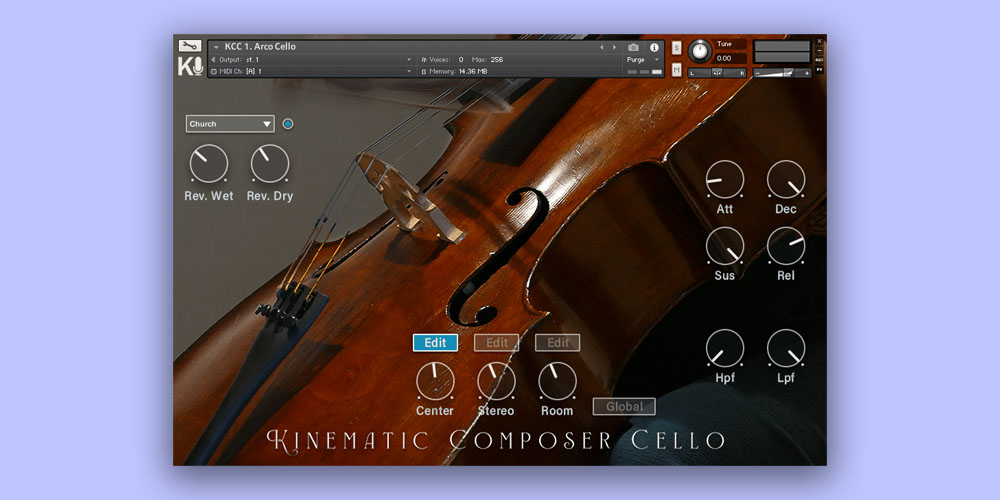Open the Purge dropdown menu
The height and width of the screenshot is (500, 1000).
(643, 60)
